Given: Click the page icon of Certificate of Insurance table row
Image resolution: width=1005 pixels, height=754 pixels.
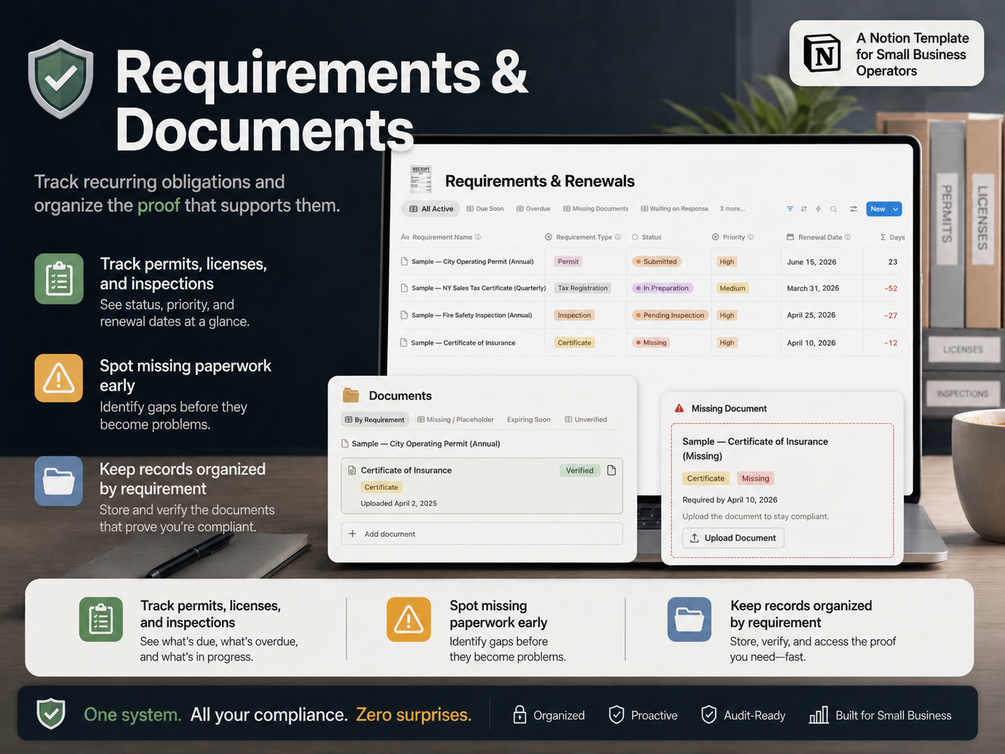Looking at the screenshot, I should point(404,342).
